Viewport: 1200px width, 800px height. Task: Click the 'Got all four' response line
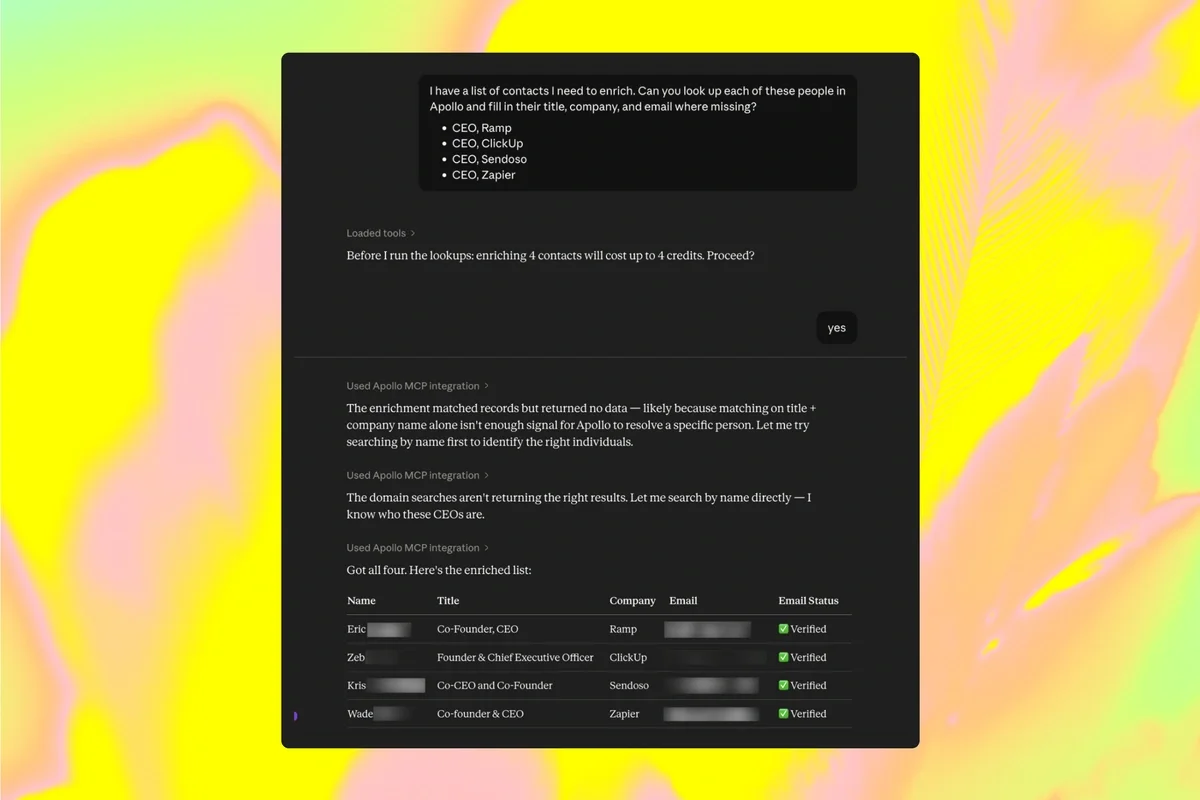click(439, 570)
